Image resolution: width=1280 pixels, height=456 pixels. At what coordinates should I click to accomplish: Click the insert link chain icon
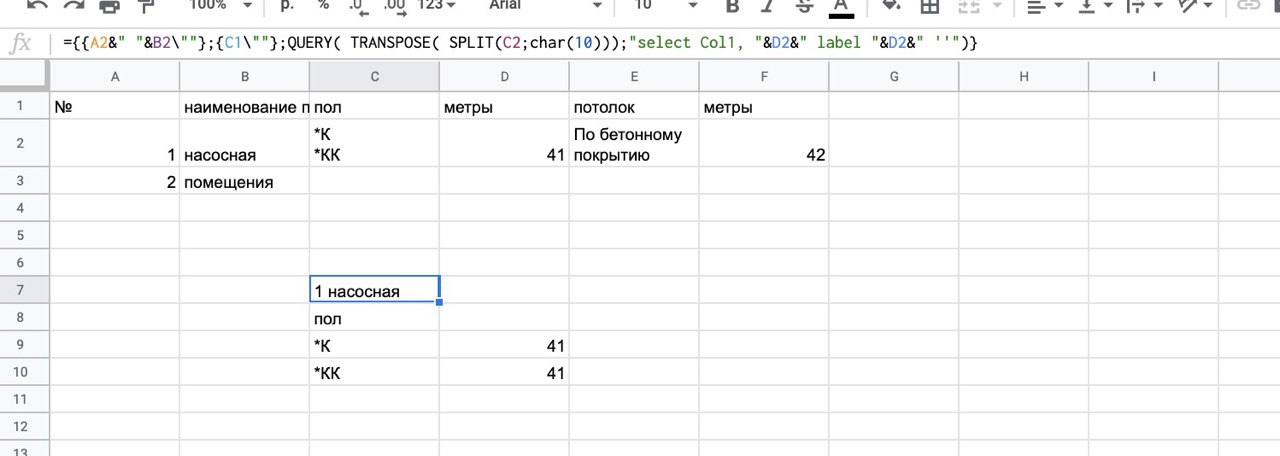click(x=1249, y=6)
